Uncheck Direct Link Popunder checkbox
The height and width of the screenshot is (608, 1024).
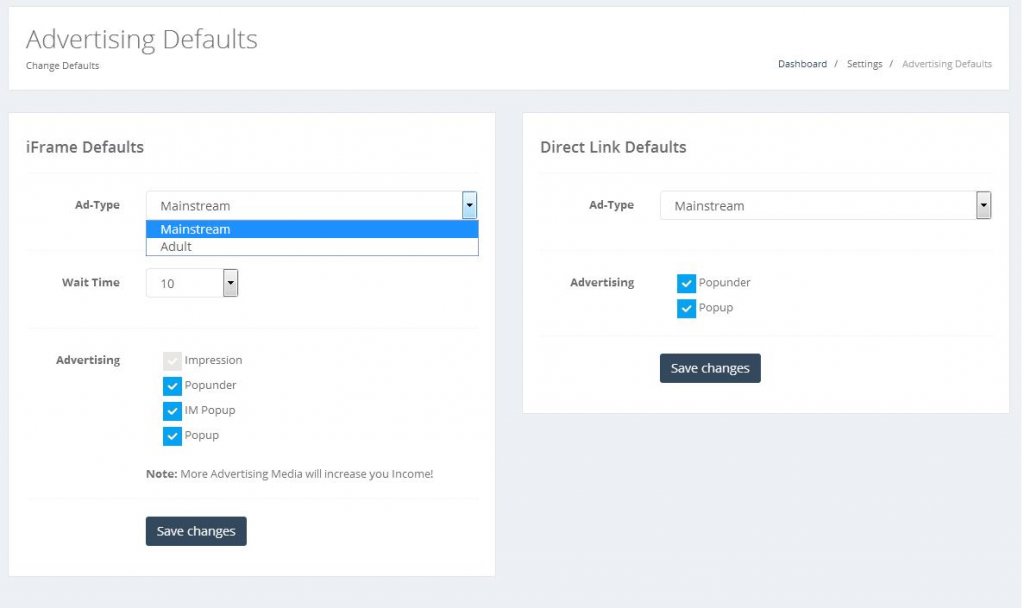pyautogui.click(x=686, y=283)
